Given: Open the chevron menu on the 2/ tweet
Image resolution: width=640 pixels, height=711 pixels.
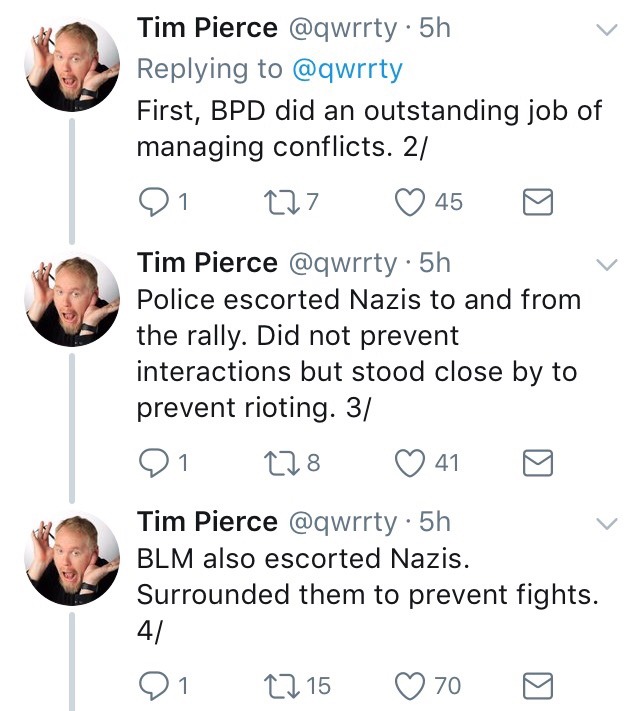Looking at the screenshot, I should tap(606, 31).
